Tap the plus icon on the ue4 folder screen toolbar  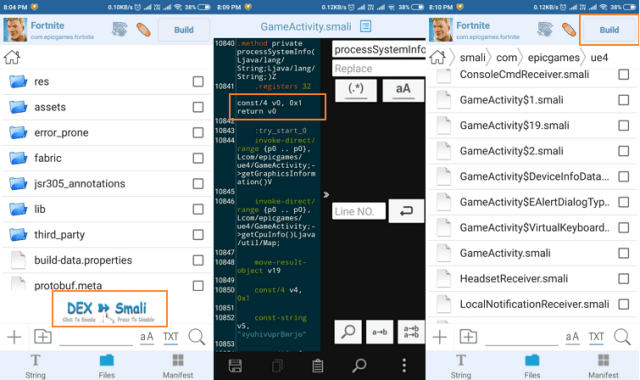(440, 337)
